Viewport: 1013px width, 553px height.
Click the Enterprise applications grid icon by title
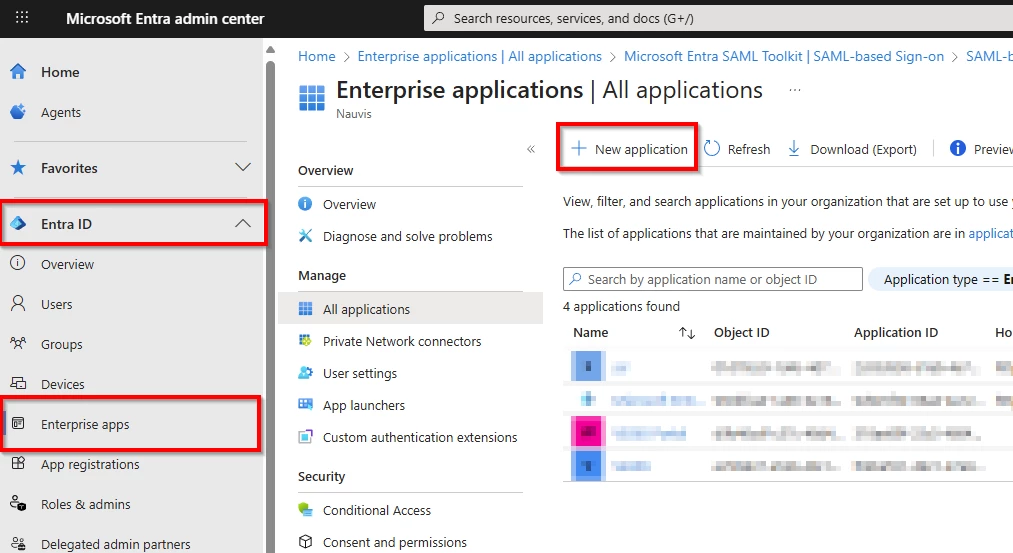click(311, 98)
